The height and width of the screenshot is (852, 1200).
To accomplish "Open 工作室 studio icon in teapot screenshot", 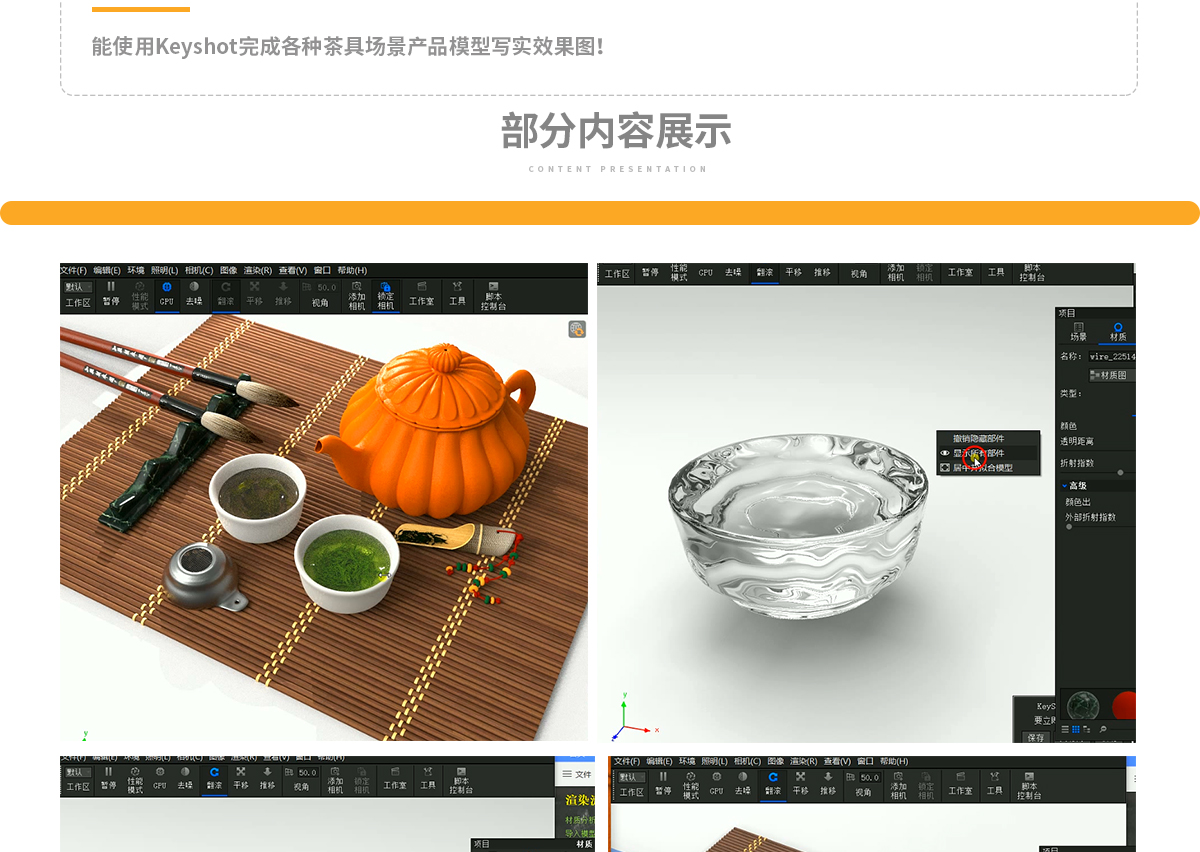I will point(422,286).
